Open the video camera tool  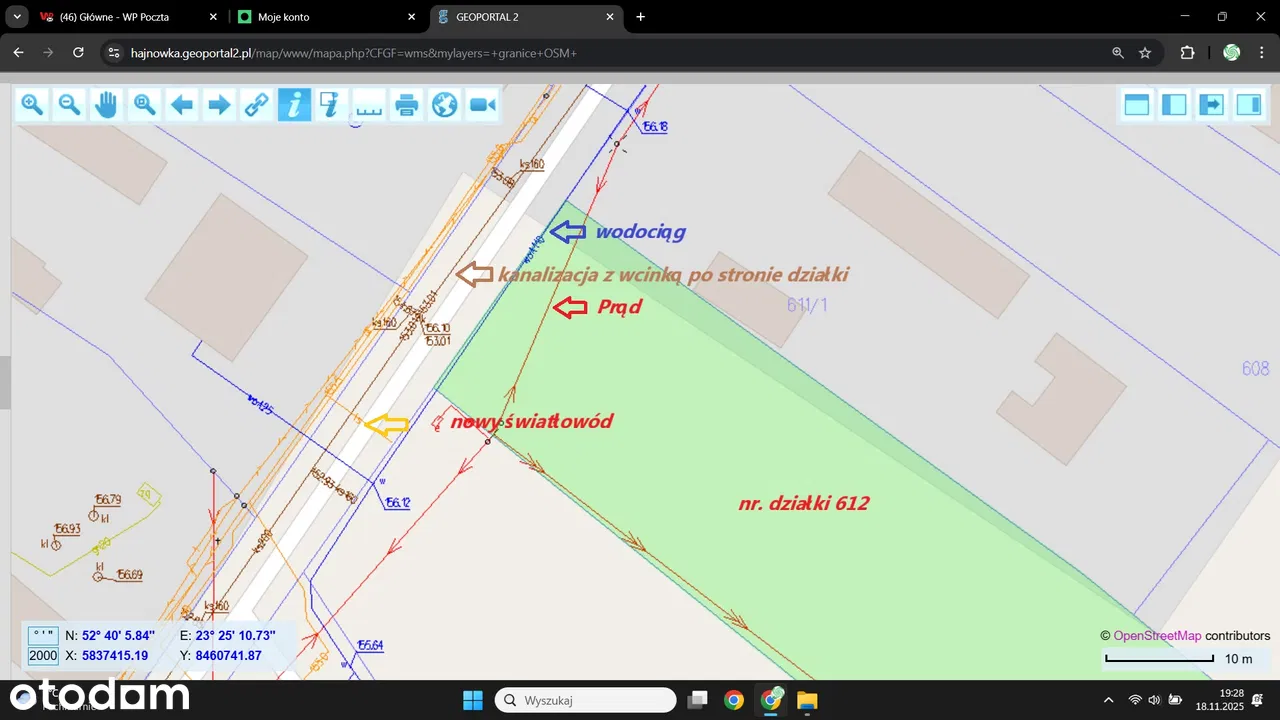[x=483, y=104]
